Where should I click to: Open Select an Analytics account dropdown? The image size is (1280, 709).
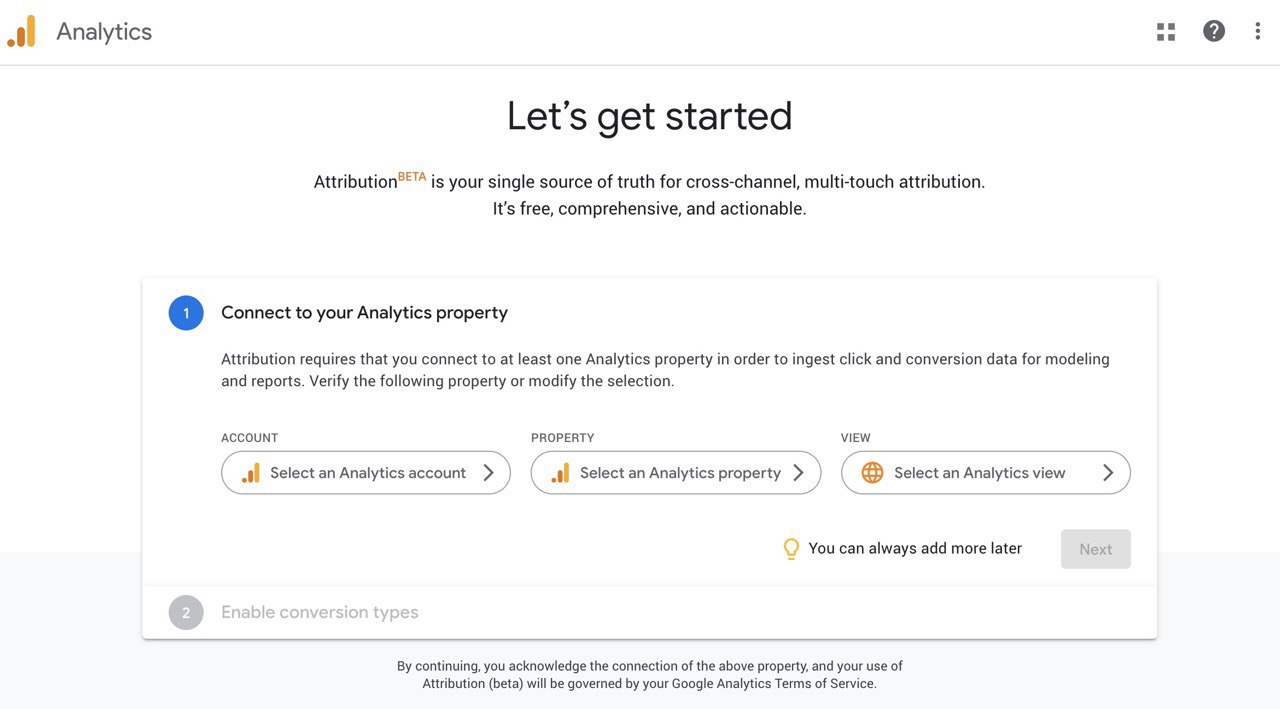pos(366,473)
